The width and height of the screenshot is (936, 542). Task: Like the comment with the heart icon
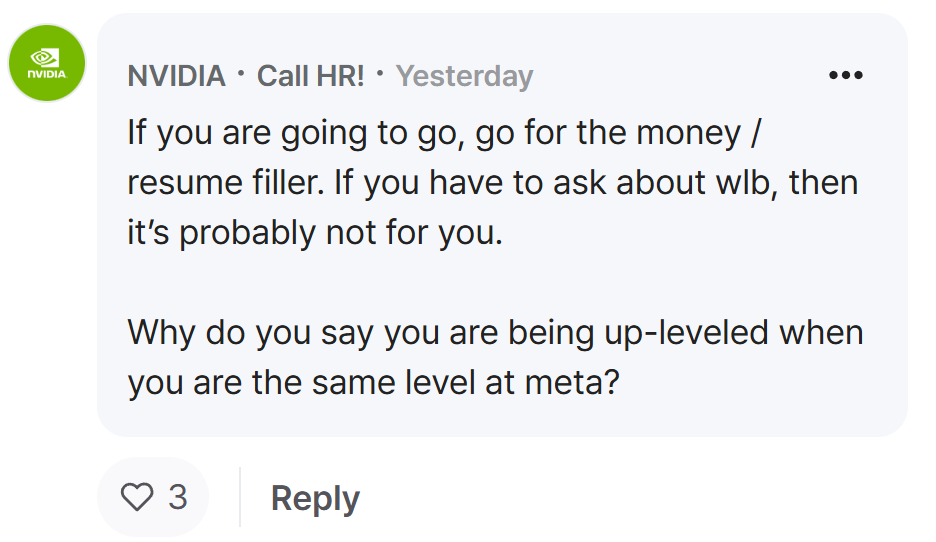coord(137,497)
